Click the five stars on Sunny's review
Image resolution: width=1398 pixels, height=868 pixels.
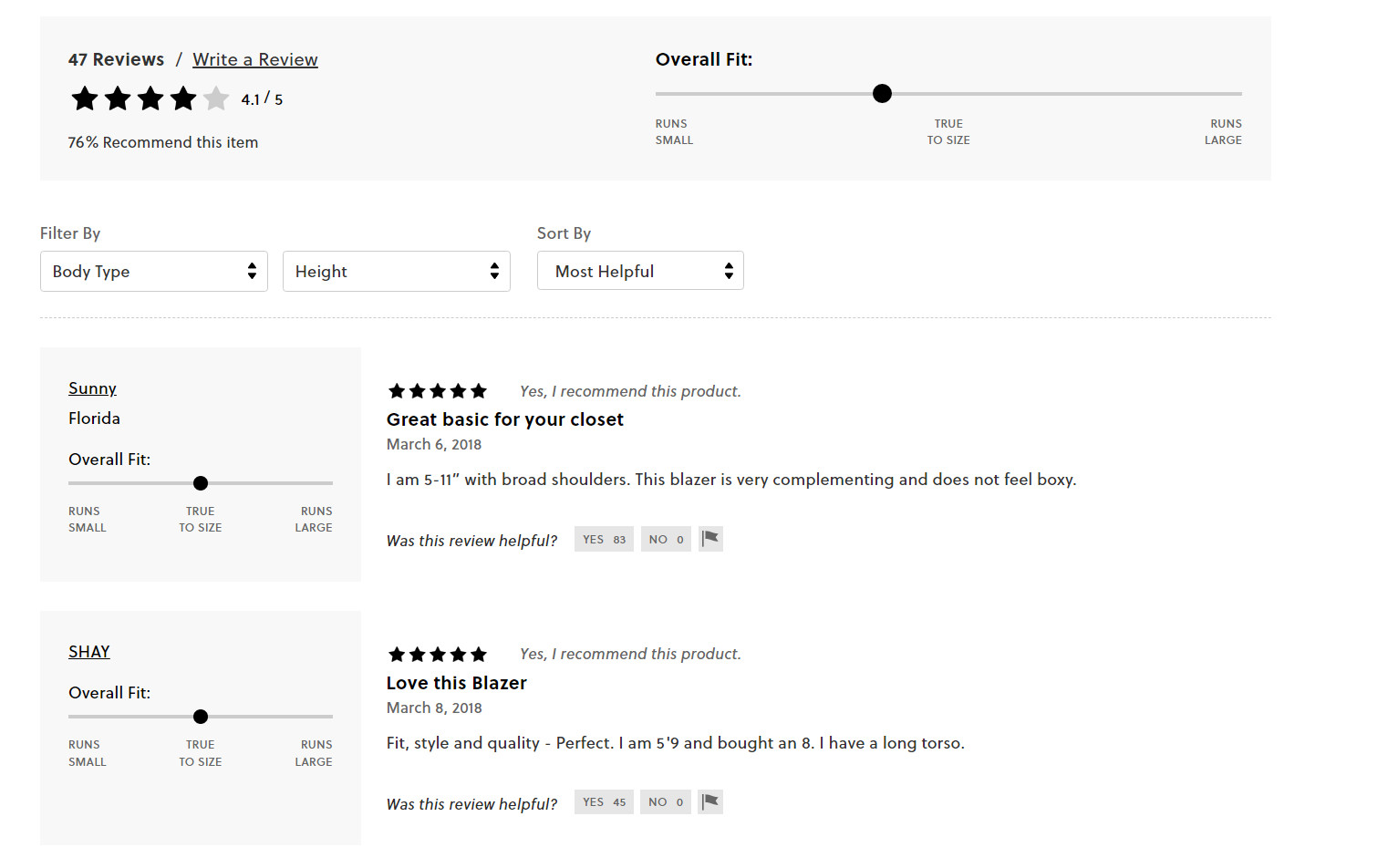[x=438, y=391]
